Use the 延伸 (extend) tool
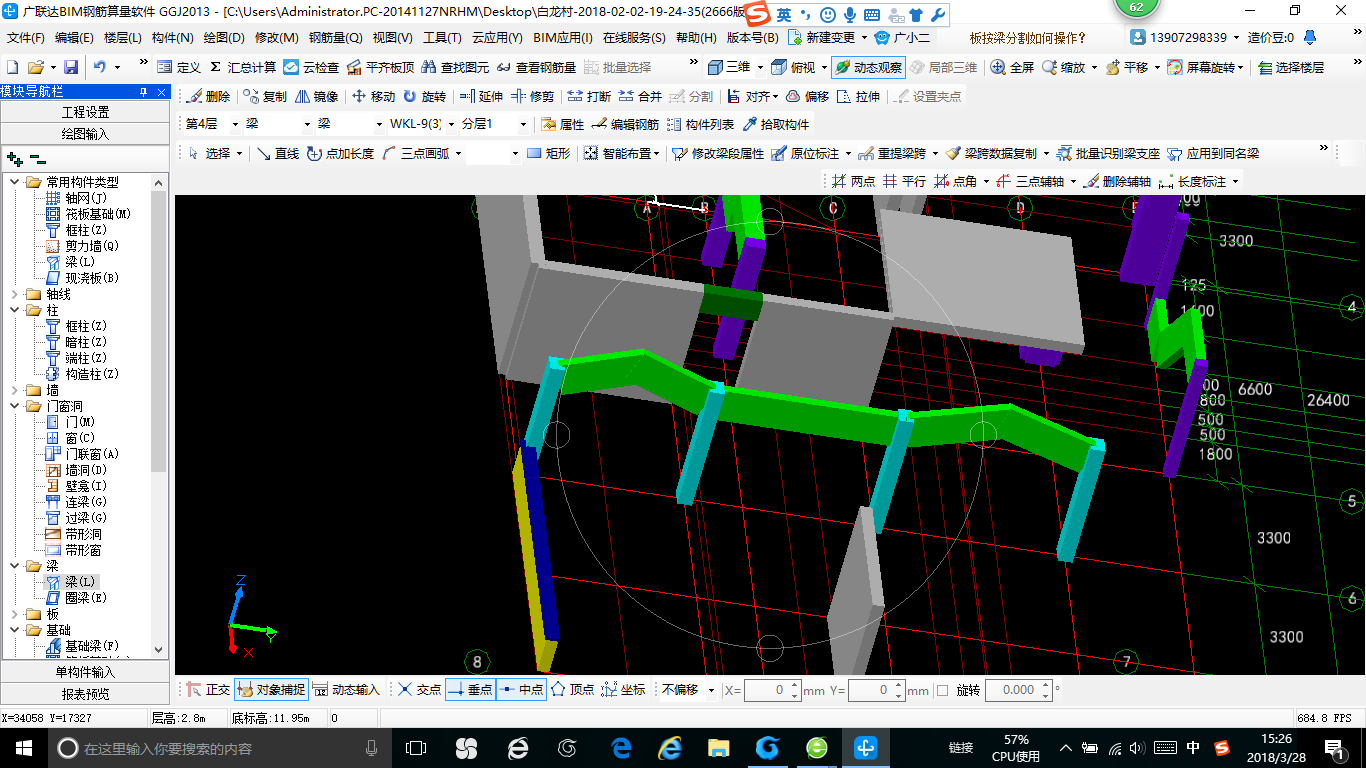The image size is (1366, 768). [481, 97]
